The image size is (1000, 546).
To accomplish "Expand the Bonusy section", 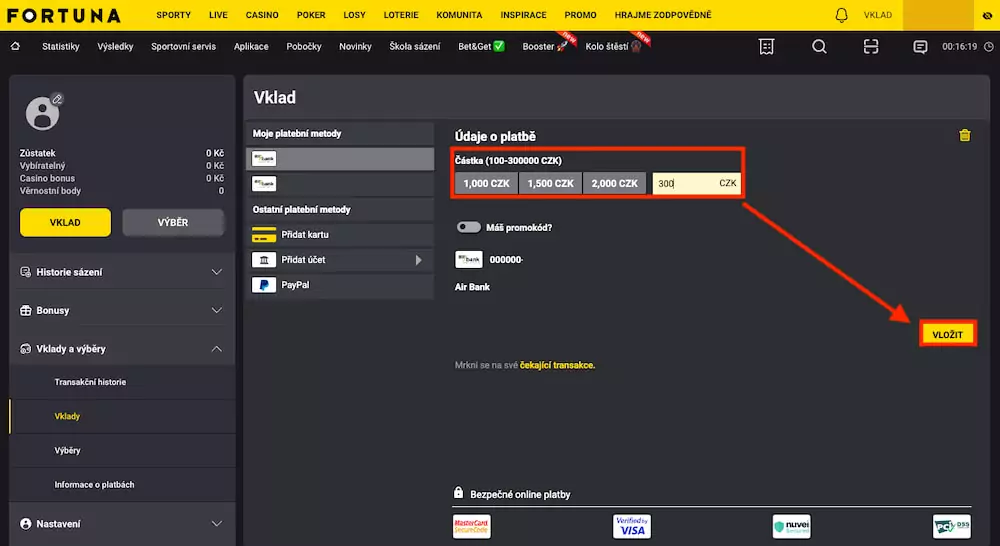I will (x=122, y=311).
